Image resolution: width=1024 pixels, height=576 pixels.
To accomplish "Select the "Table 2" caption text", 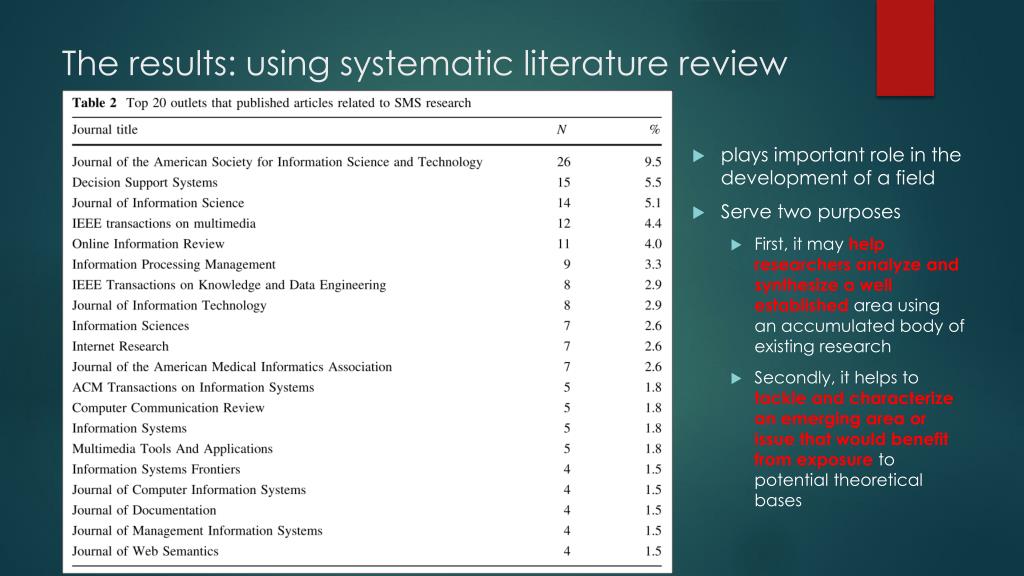I will (x=271, y=103).
